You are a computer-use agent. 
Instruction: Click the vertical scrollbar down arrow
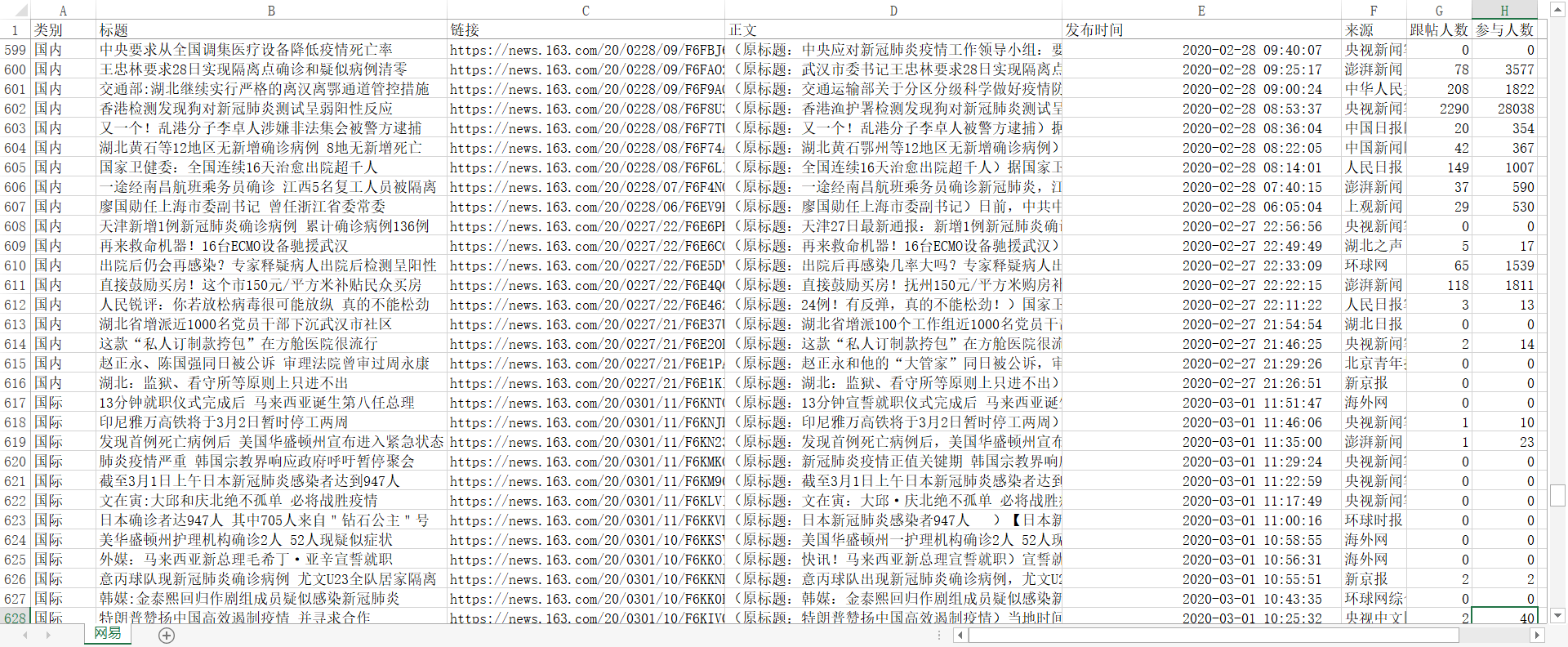(x=1557, y=615)
